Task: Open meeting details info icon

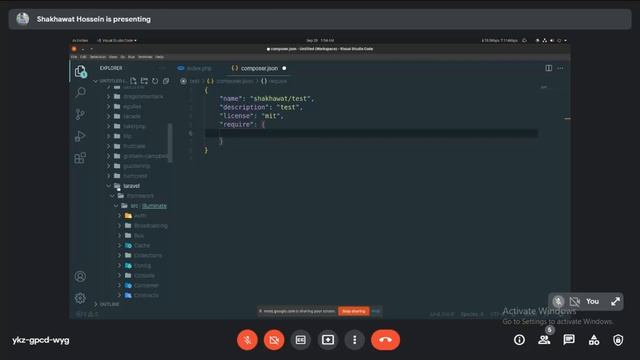Action: tap(519, 340)
